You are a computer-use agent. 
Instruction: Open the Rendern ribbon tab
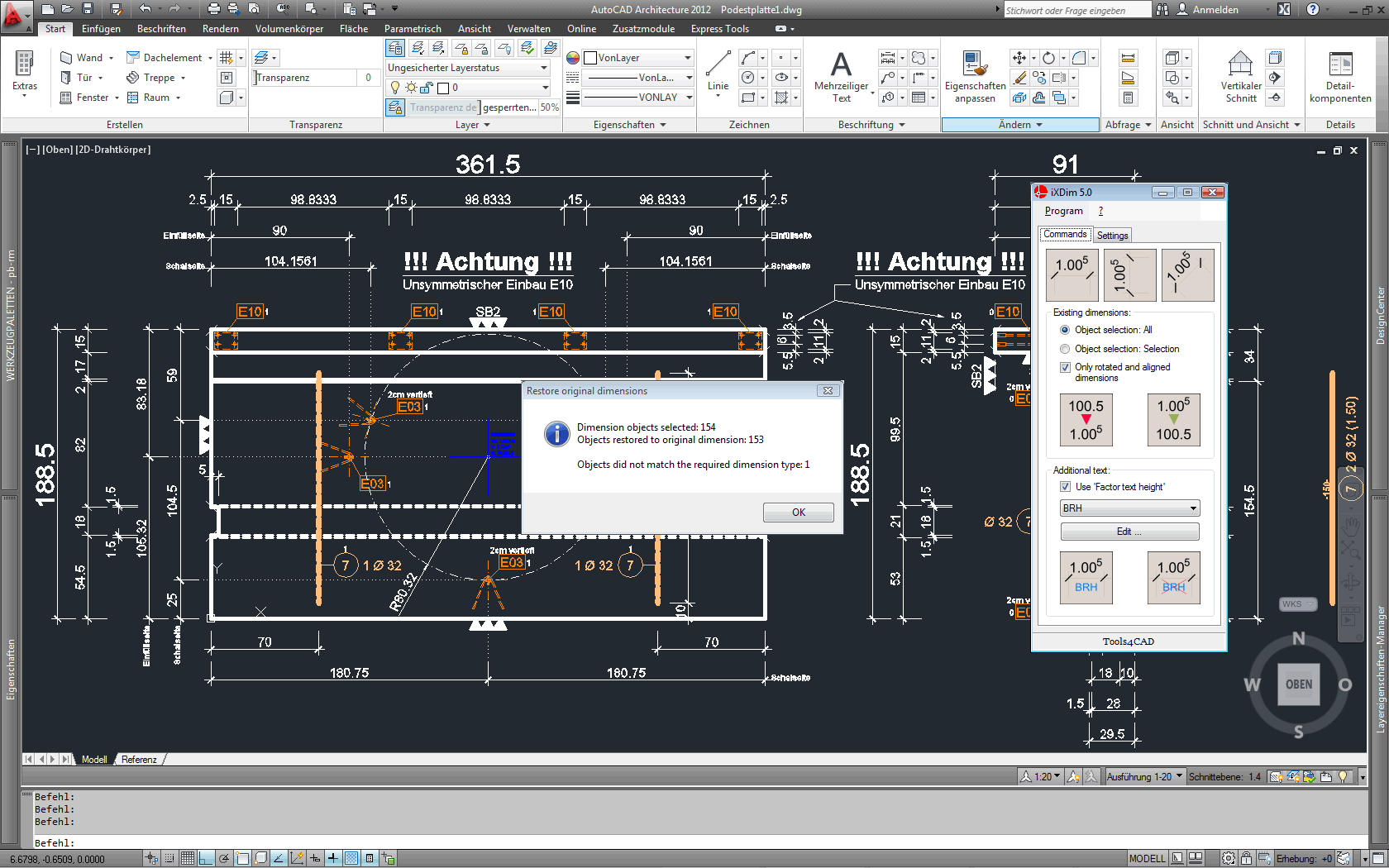tap(221, 29)
